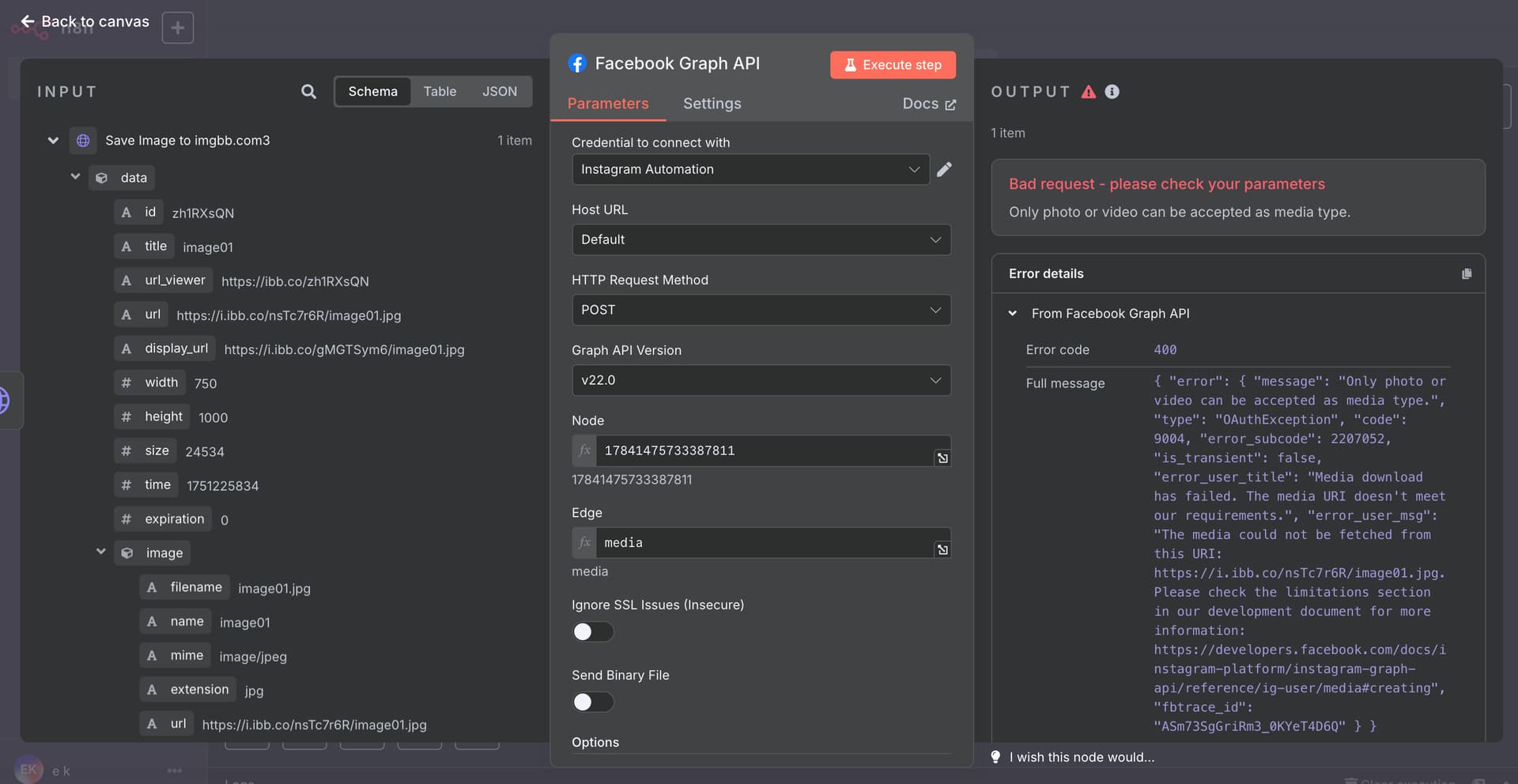This screenshot has width=1518, height=784.
Task: Select the display_url field label
Action: [176, 348]
